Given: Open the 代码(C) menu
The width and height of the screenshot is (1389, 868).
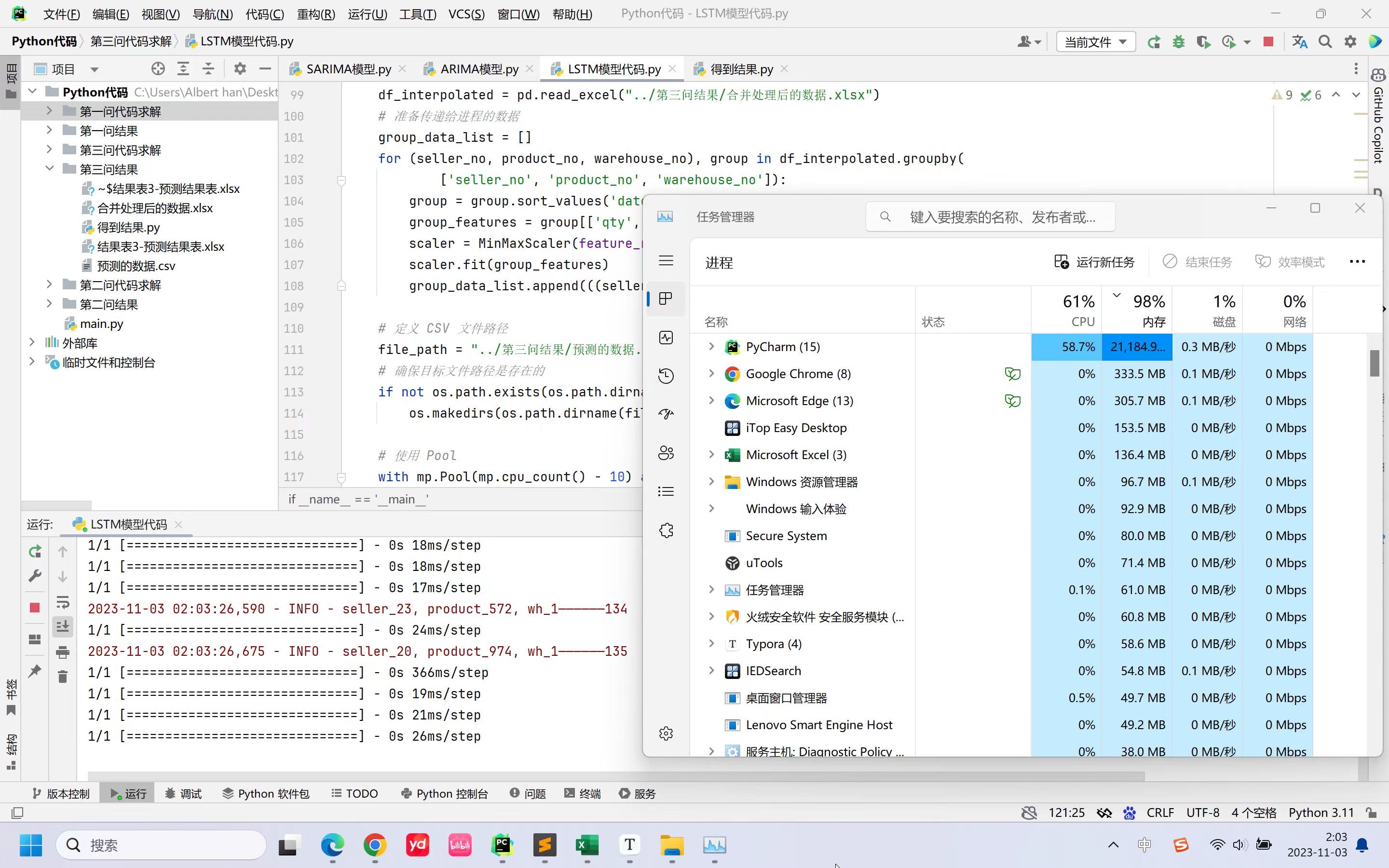Looking at the screenshot, I should (x=265, y=14).
